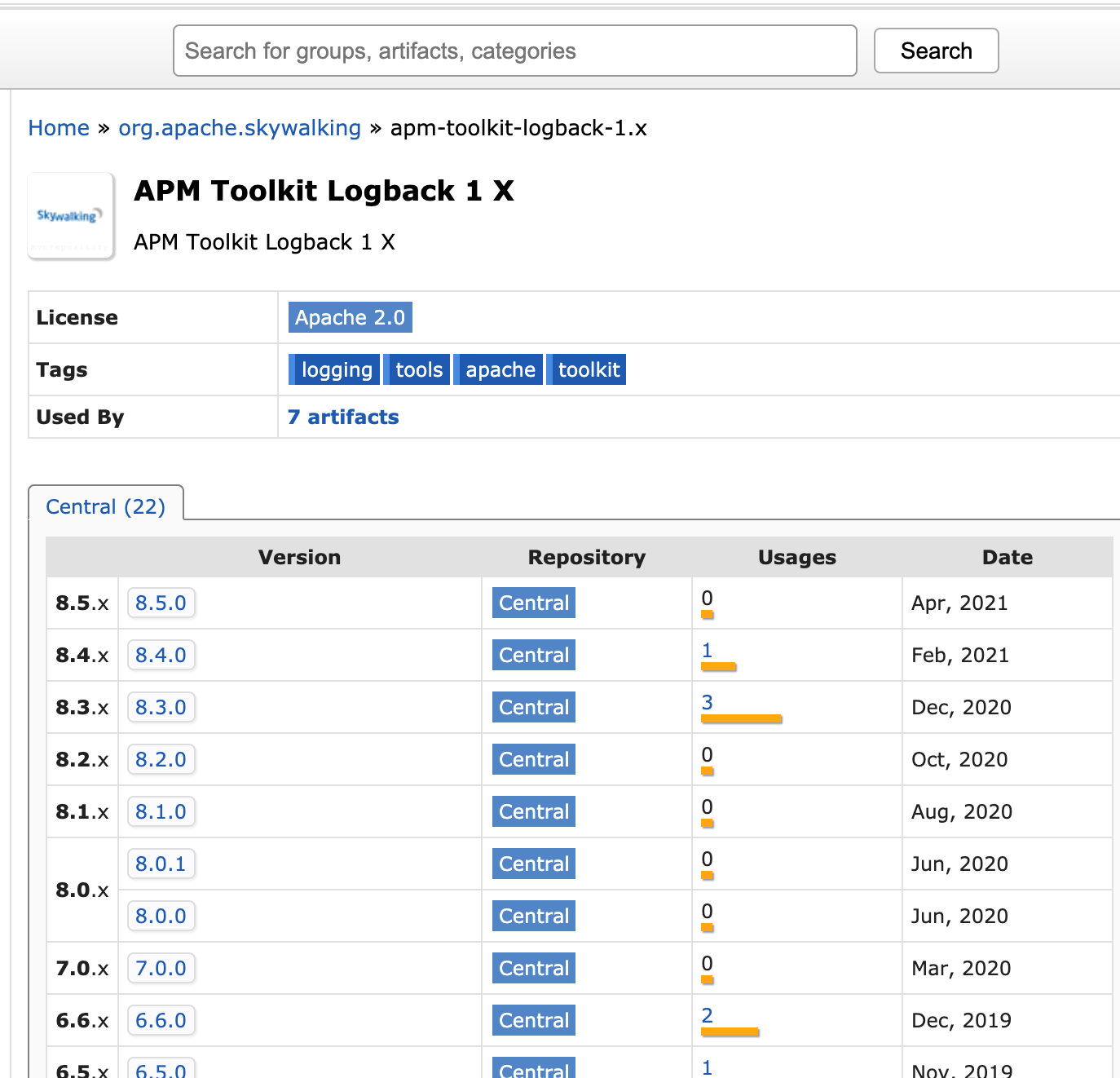Open version 8.2.0
This screenshot has width=1120, height=1078.
(x=161, y=759)
